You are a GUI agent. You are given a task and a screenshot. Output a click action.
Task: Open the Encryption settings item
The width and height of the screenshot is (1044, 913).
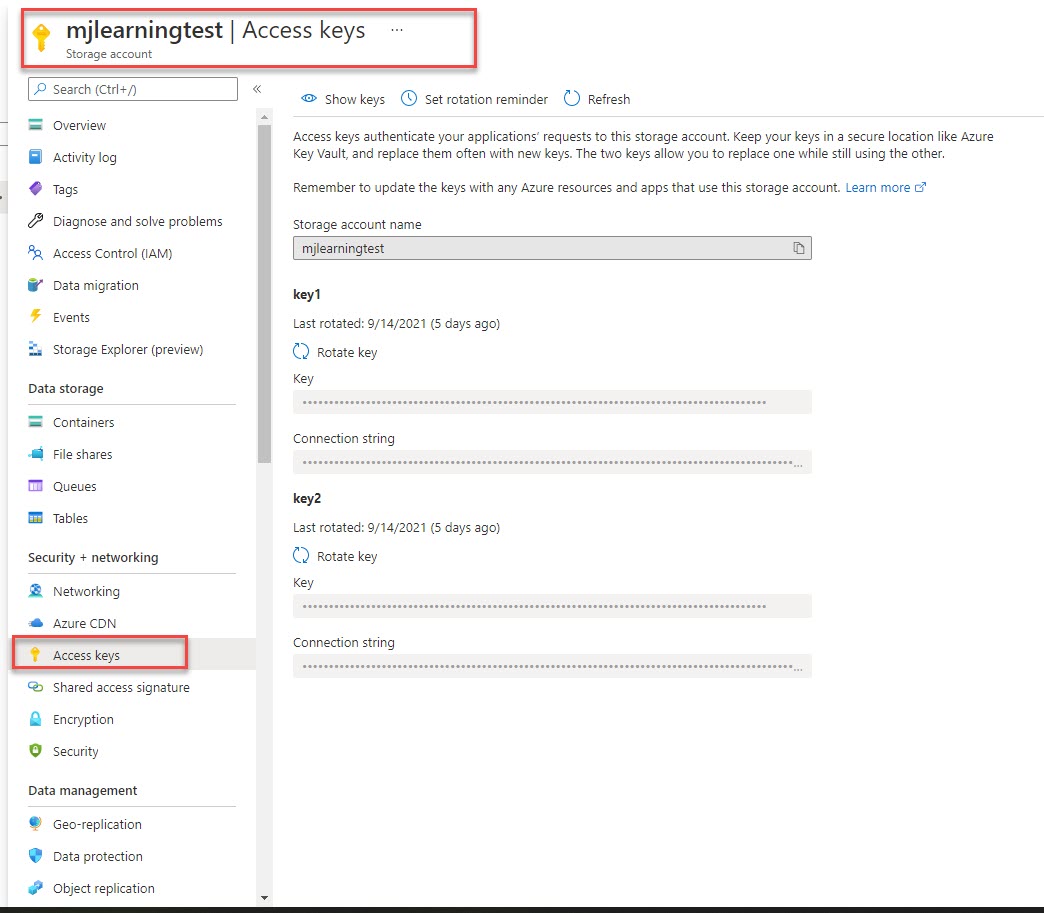(83, 719)
